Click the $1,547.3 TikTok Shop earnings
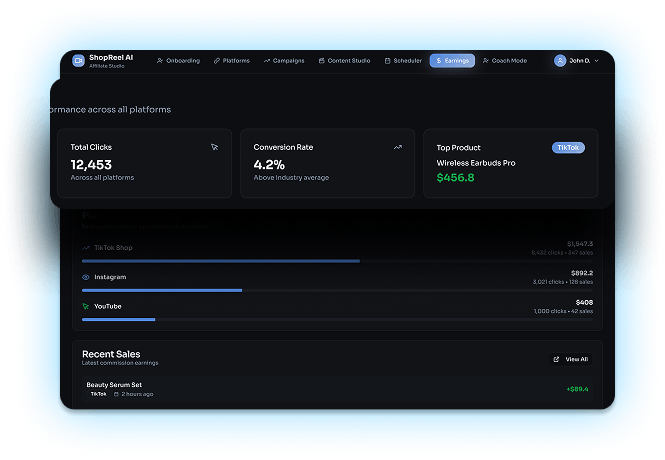The image size is (665, 460). [580, 244]
